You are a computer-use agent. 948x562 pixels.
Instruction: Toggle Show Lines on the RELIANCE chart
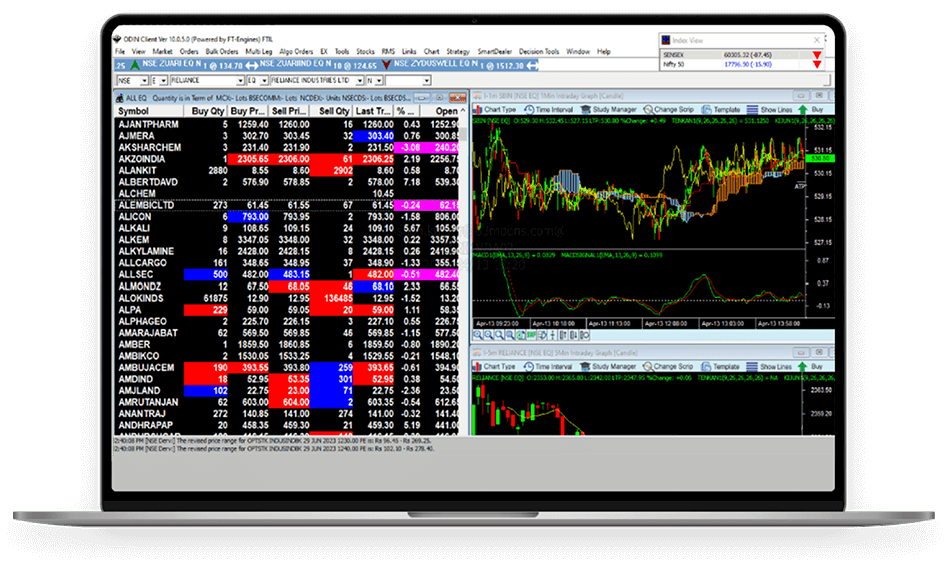pos(769,367)
